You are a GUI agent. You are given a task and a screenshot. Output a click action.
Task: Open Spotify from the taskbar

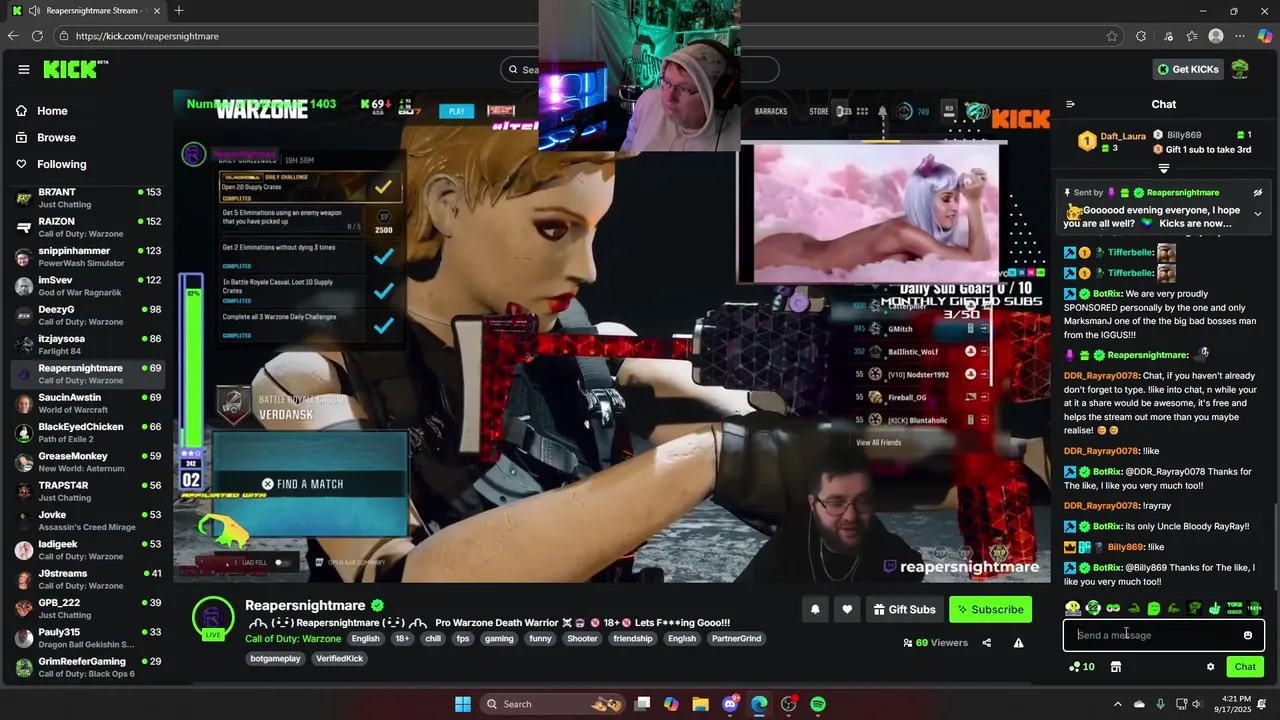pos(818,704)
